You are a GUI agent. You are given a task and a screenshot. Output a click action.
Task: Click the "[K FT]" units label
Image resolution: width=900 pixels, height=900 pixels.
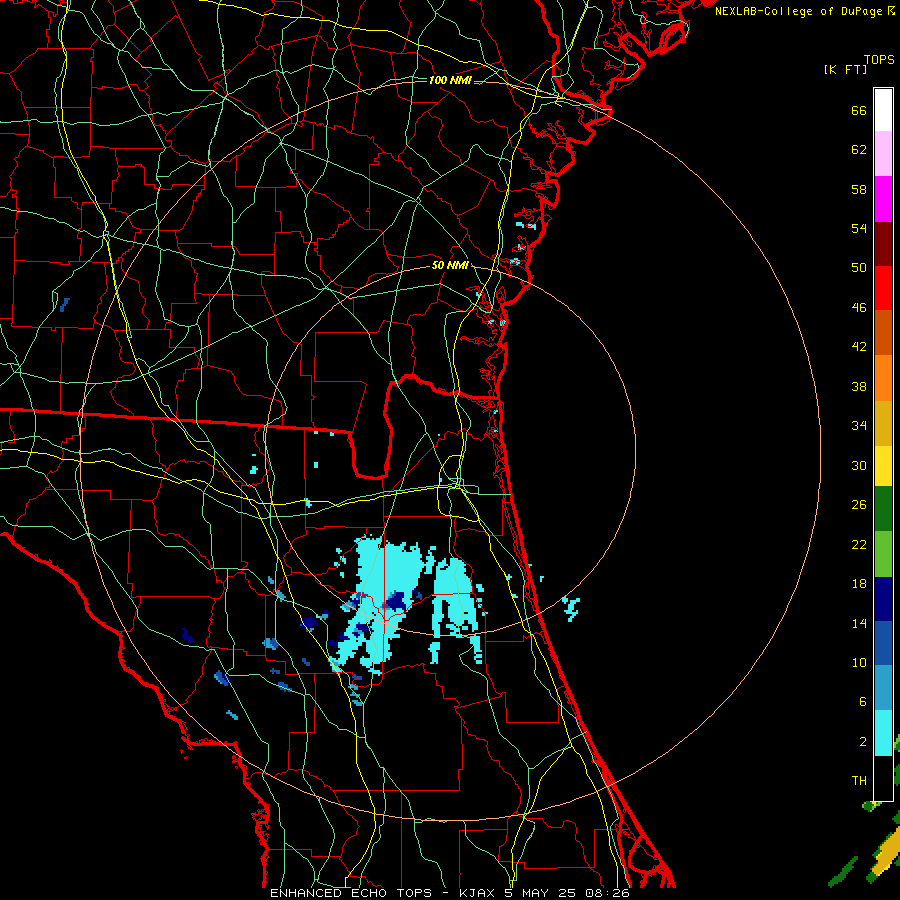pyautogui.click(x=845, y=69)
